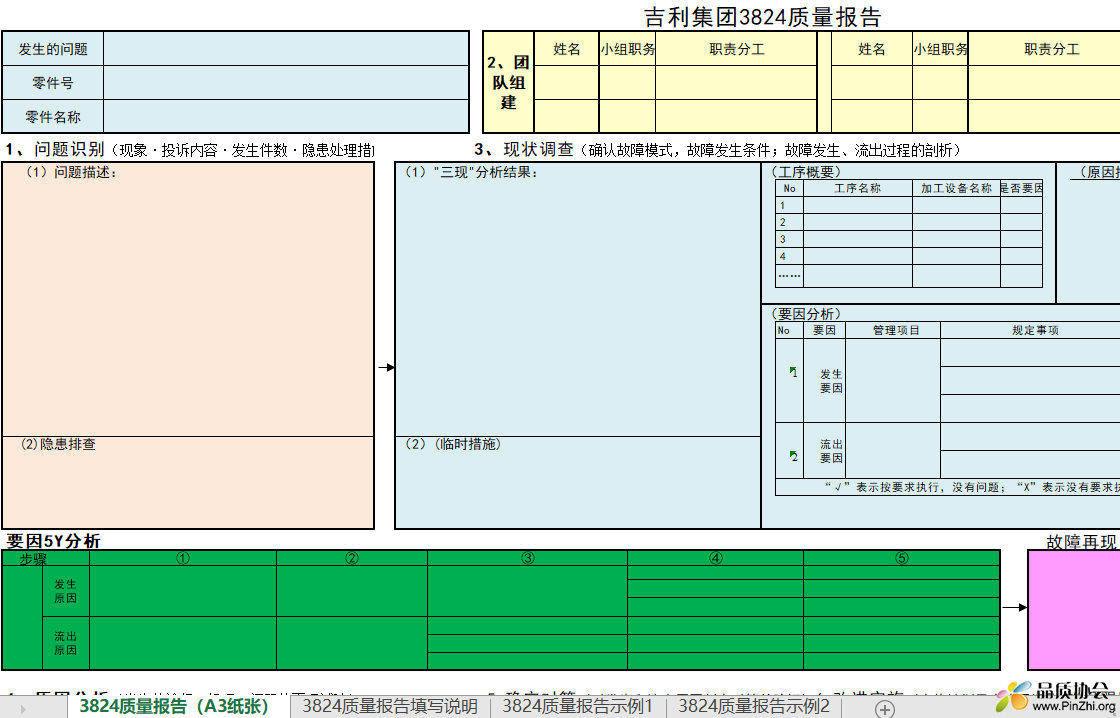Click row number 3 in 工序概要 table
Screen dimensions: 1120x718
tap(789, 239)
